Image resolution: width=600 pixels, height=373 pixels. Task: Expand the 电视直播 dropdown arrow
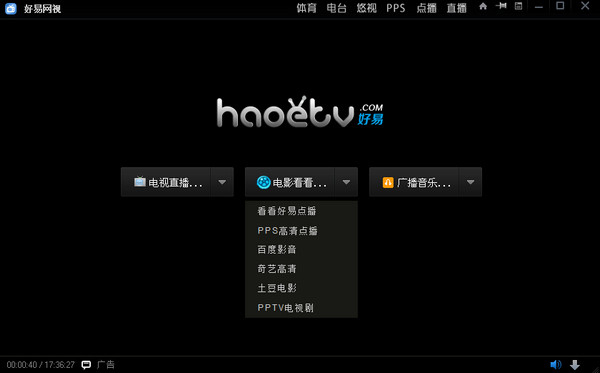(x=222, y=182)
